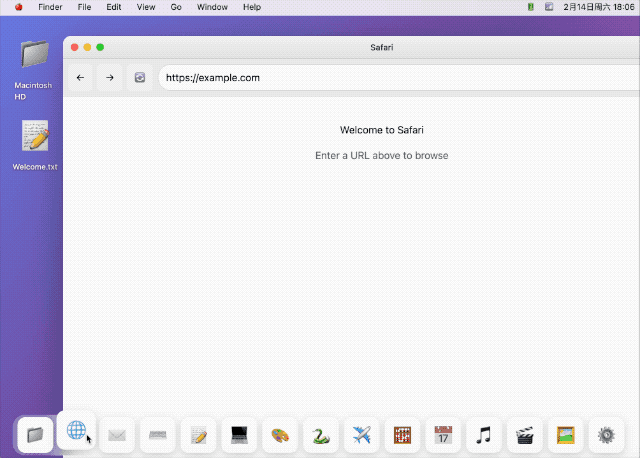640x458 pixels.
Task: Open the green snake icon in dock
Action: (321, 435)
